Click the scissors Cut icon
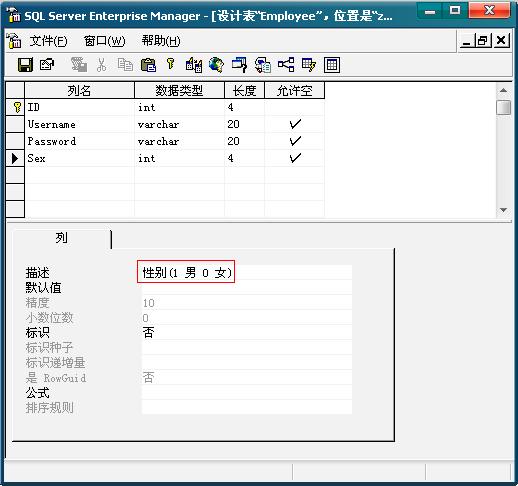 (101, 65)
